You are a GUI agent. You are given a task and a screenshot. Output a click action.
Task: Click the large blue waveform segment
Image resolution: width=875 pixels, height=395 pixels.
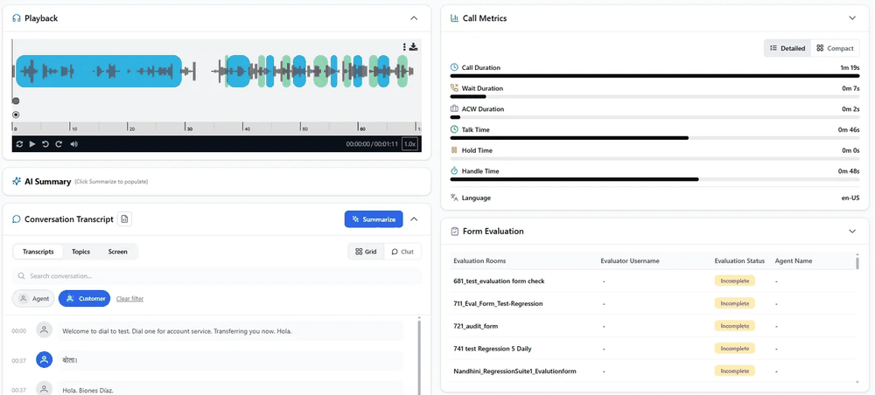99,71
